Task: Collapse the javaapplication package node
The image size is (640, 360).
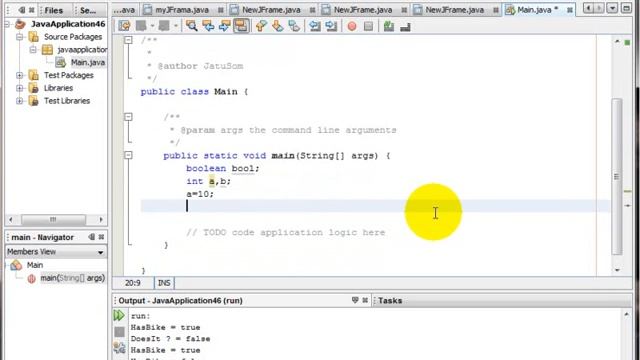Action: [33, 49]
